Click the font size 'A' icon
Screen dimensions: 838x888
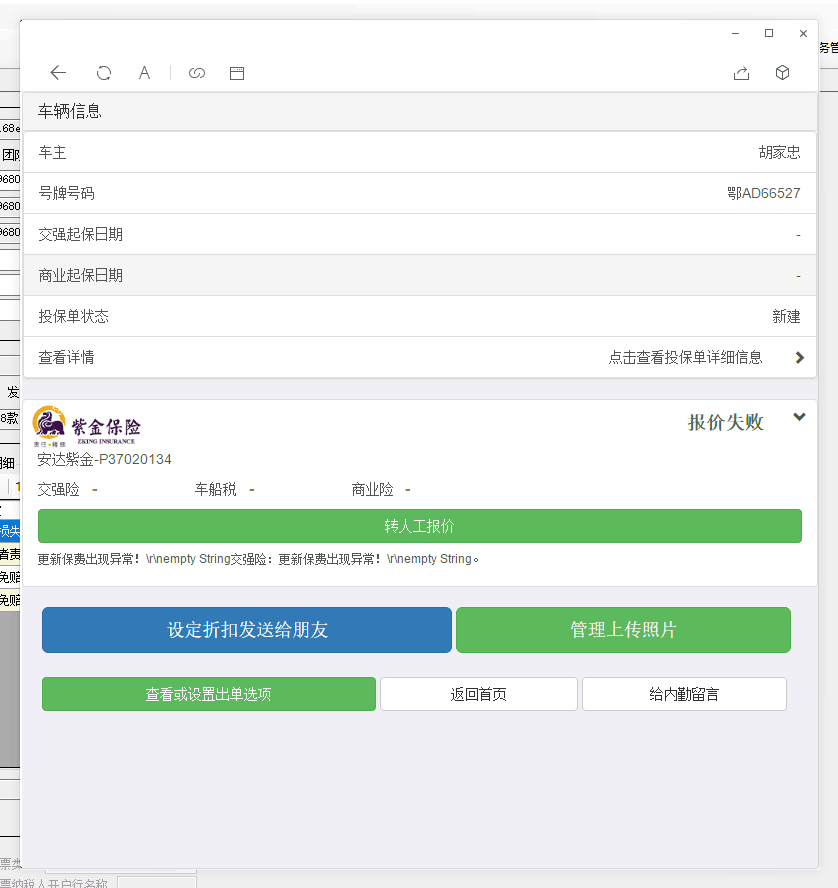(144, 73)
